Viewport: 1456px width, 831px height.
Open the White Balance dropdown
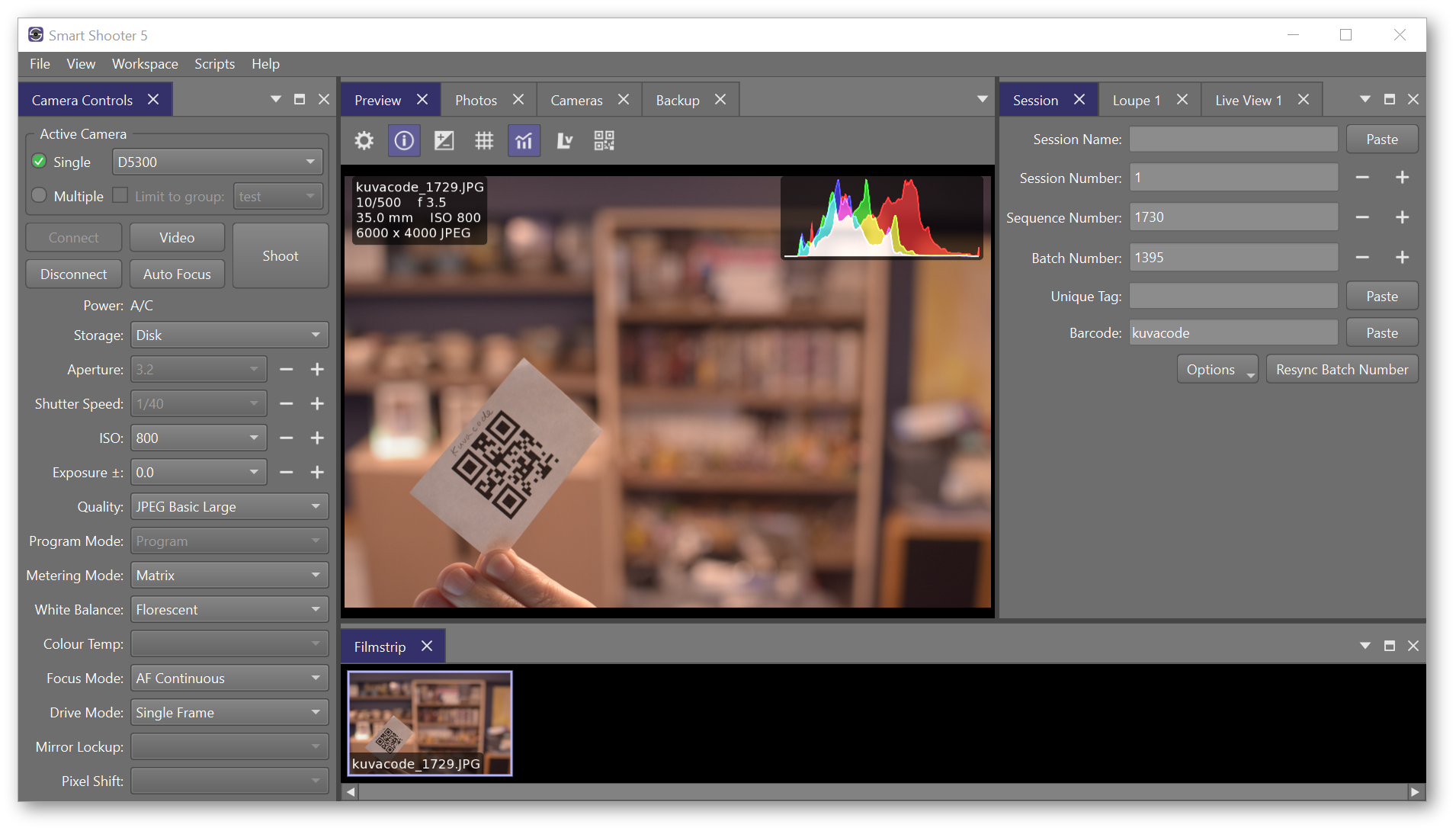(228, 609)
